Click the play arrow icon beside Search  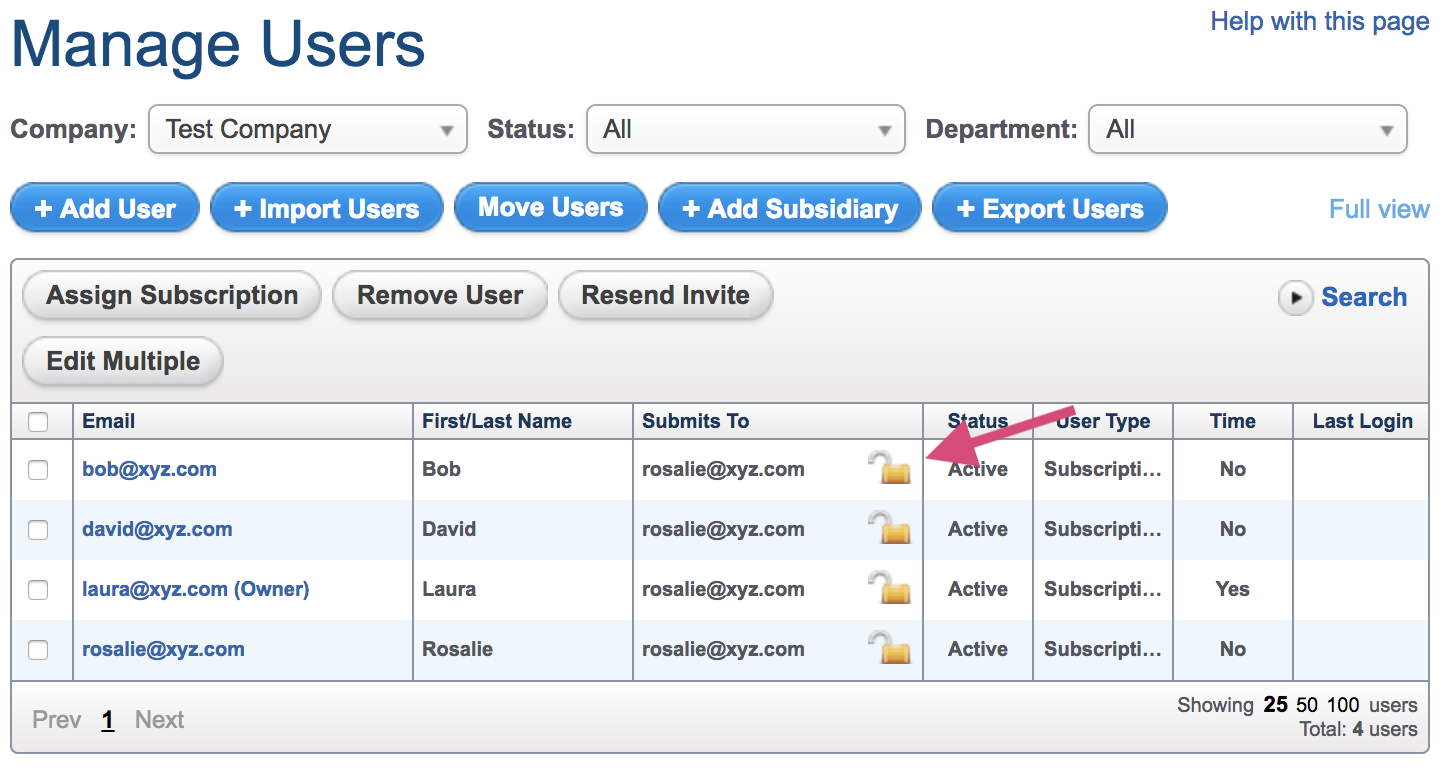coord(1295,297)
